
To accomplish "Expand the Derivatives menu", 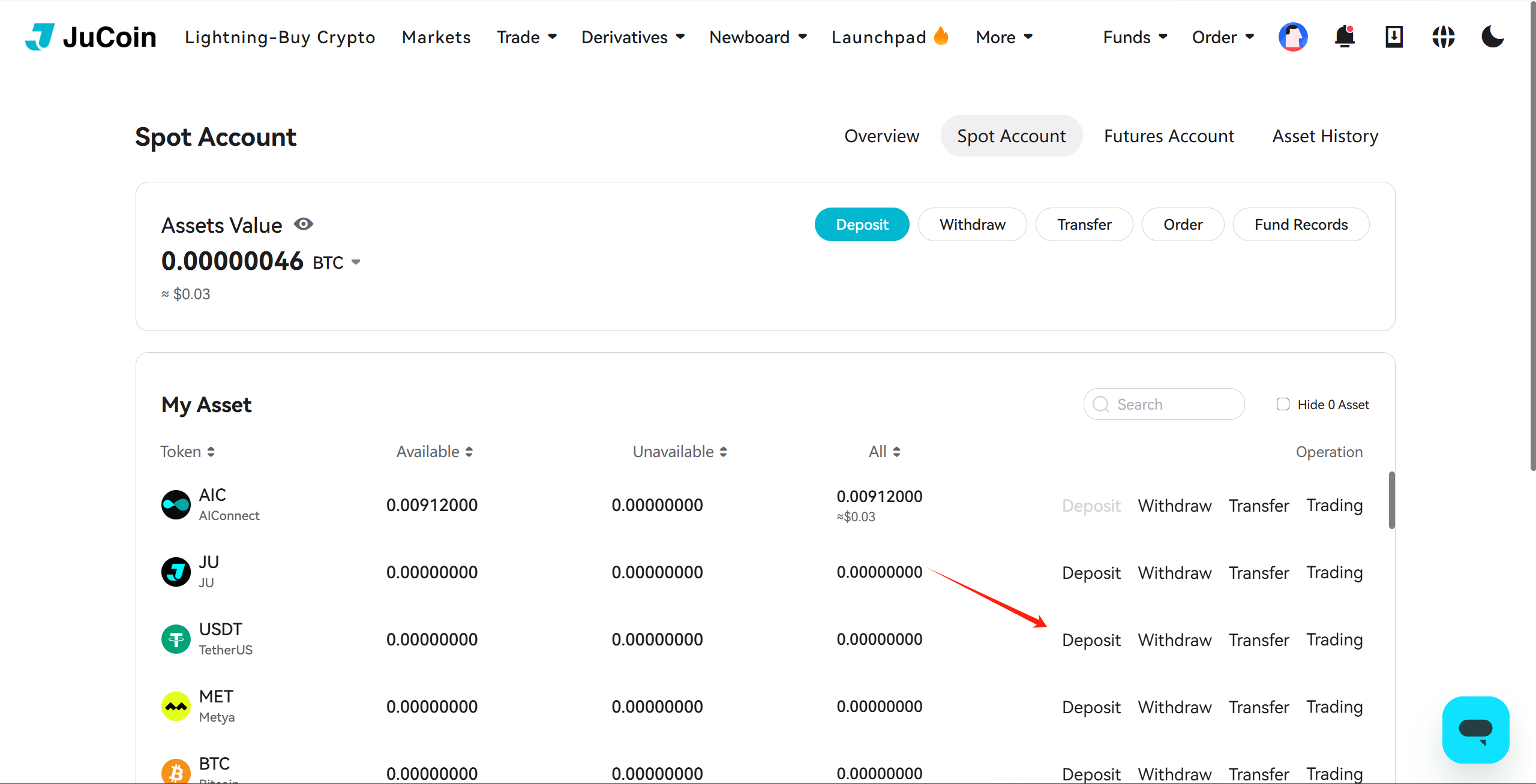I will pyautogui.click(x=633, y=37).
